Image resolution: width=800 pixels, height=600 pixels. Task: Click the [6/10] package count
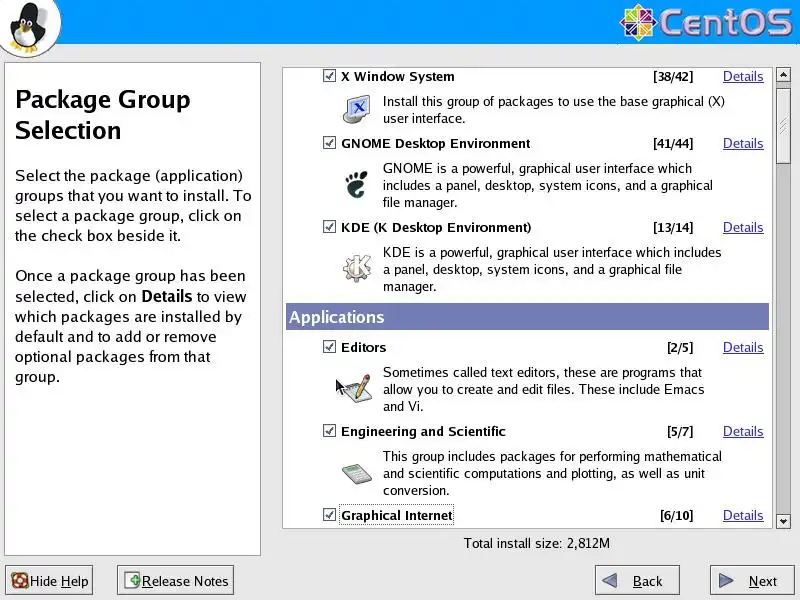tap(677, 515)
